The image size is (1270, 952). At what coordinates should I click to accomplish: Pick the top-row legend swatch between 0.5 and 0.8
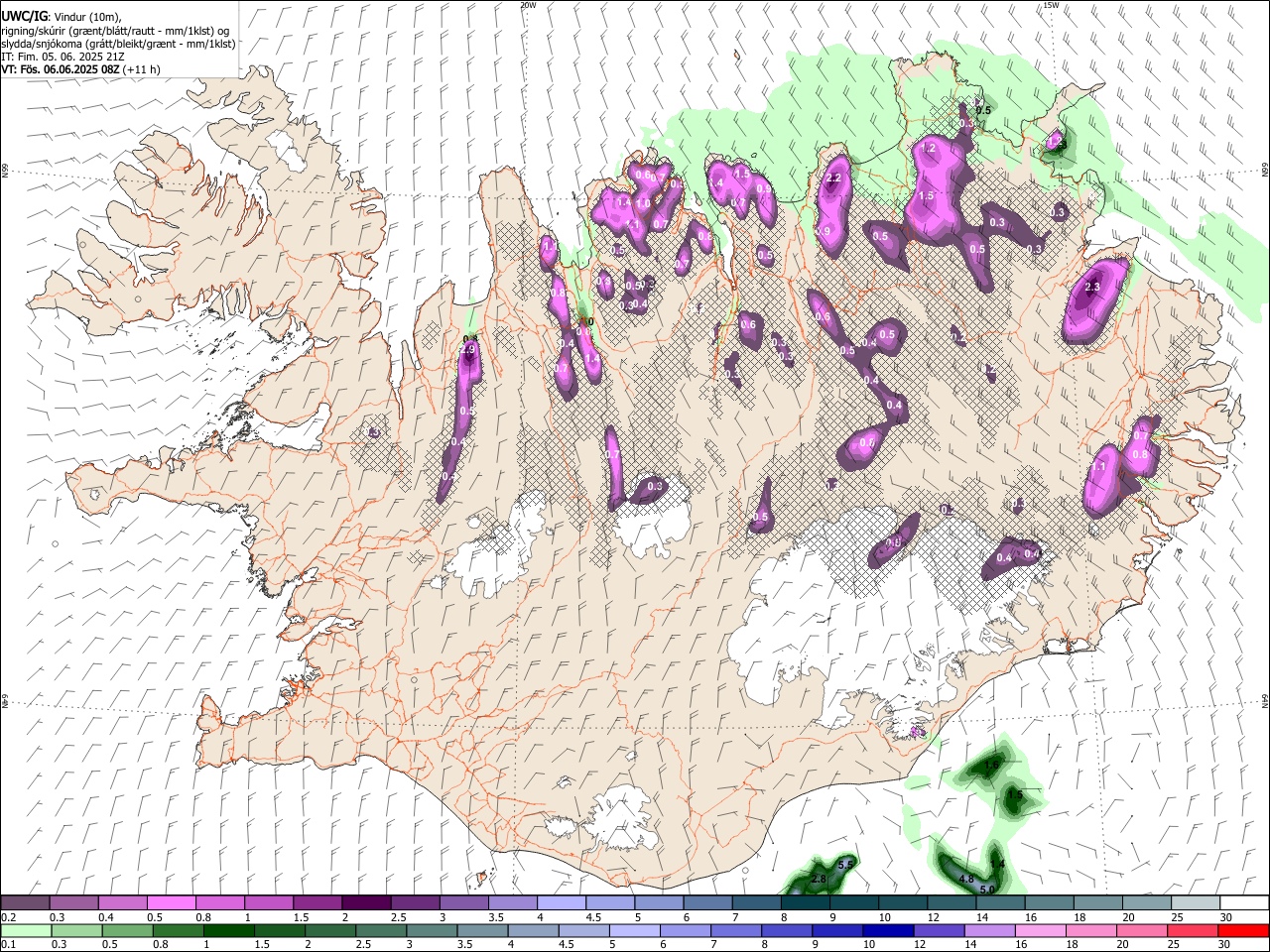point(171,902)
